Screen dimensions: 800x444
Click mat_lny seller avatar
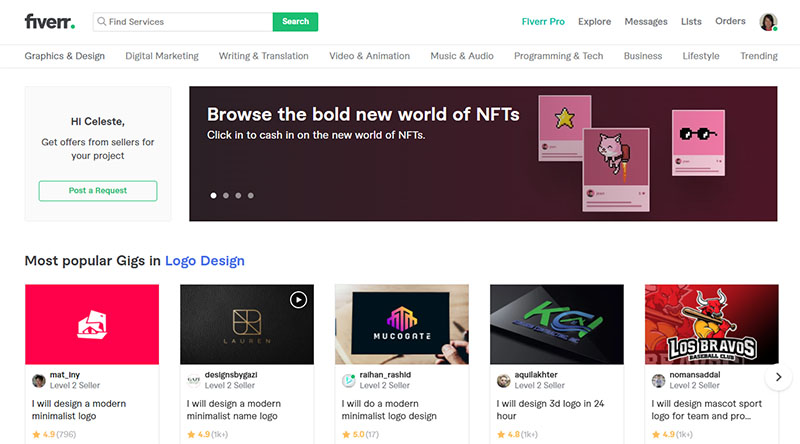[39, 381]
